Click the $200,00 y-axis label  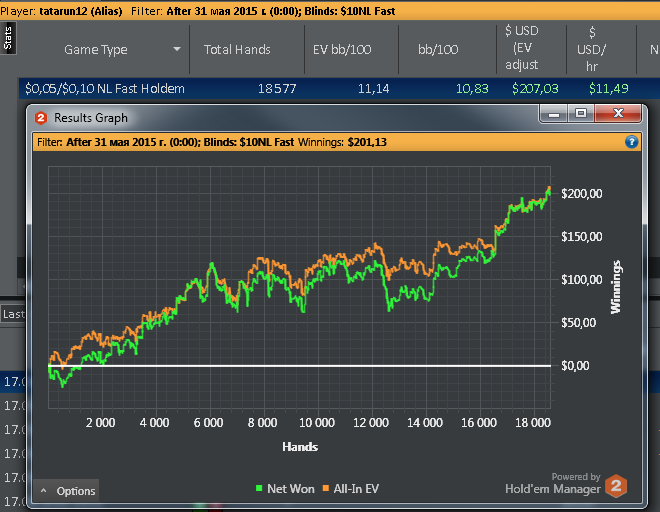click(x=582, y=194)
